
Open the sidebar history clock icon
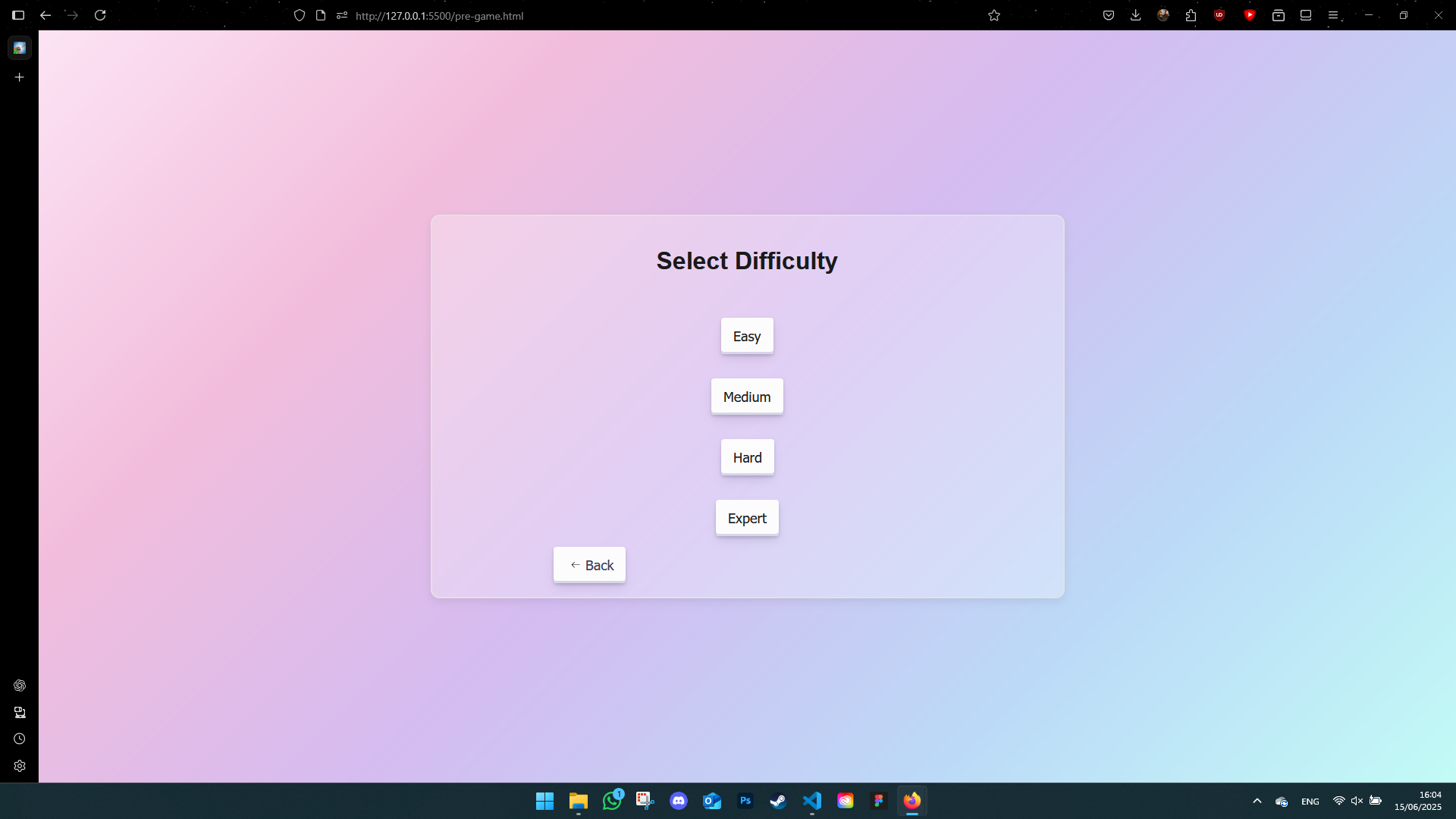pos(20,739)
